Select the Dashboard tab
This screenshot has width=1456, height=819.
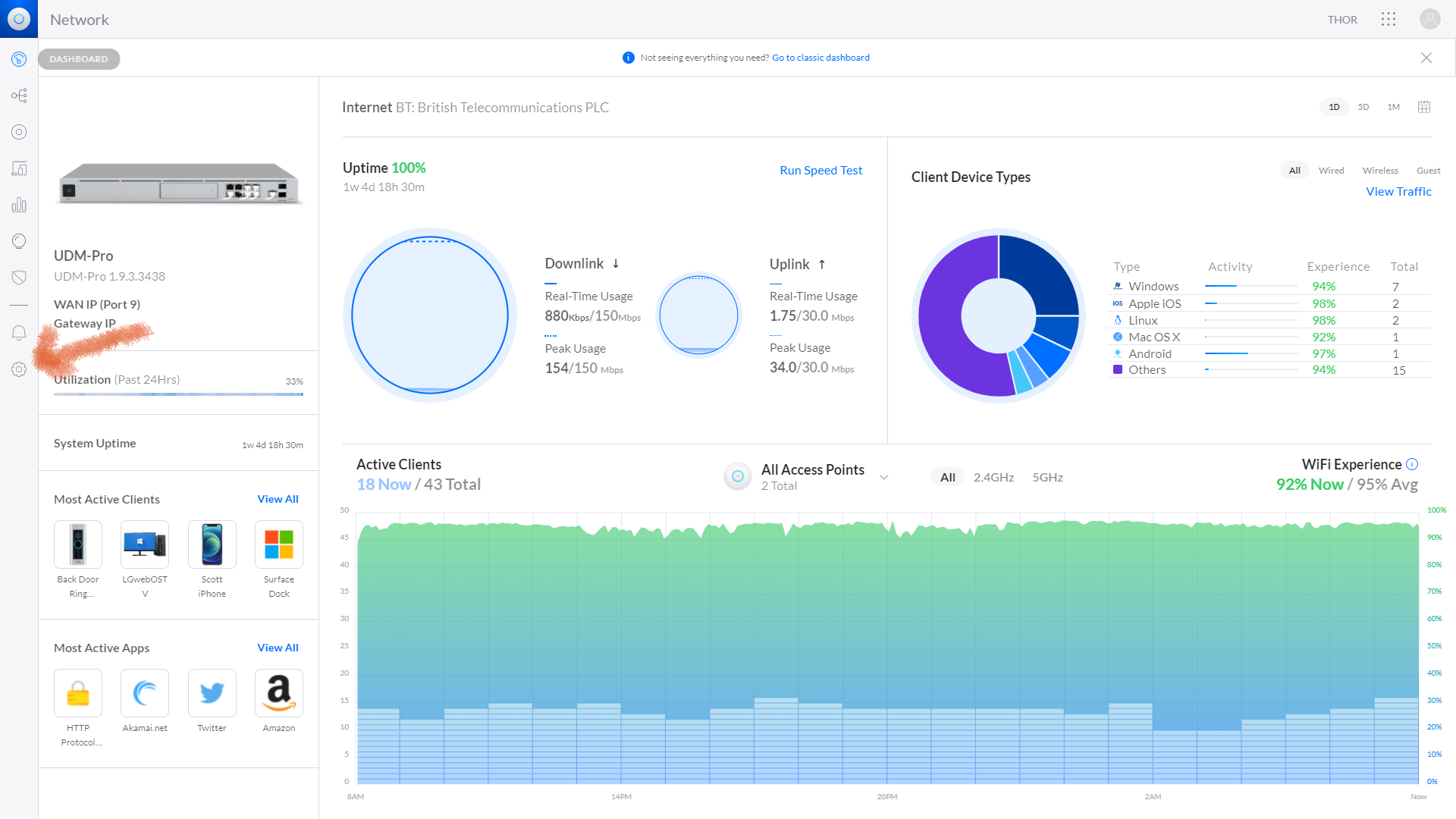click(x=79, y=58)
